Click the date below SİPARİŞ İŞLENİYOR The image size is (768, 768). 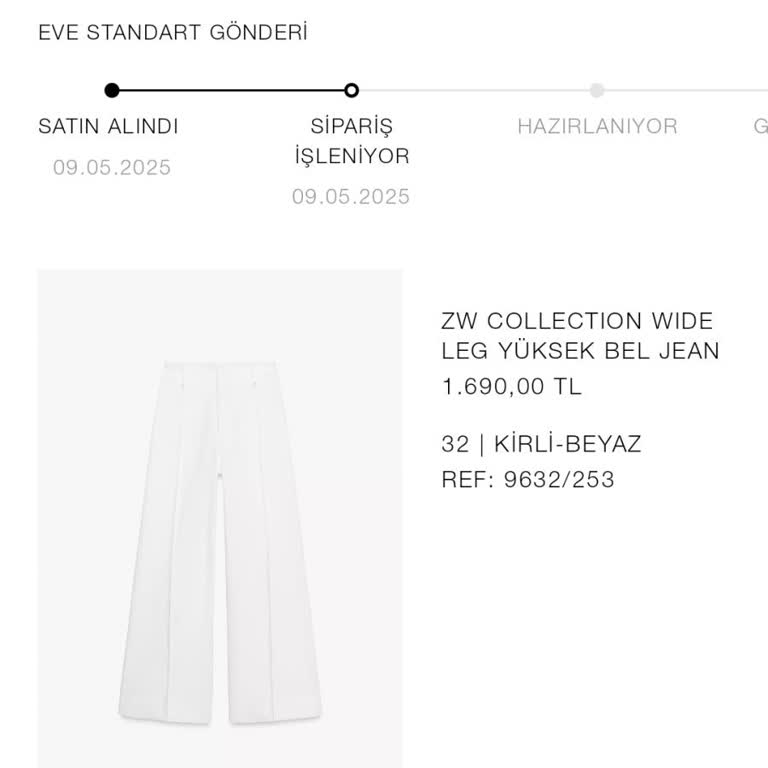coord(351,197)
